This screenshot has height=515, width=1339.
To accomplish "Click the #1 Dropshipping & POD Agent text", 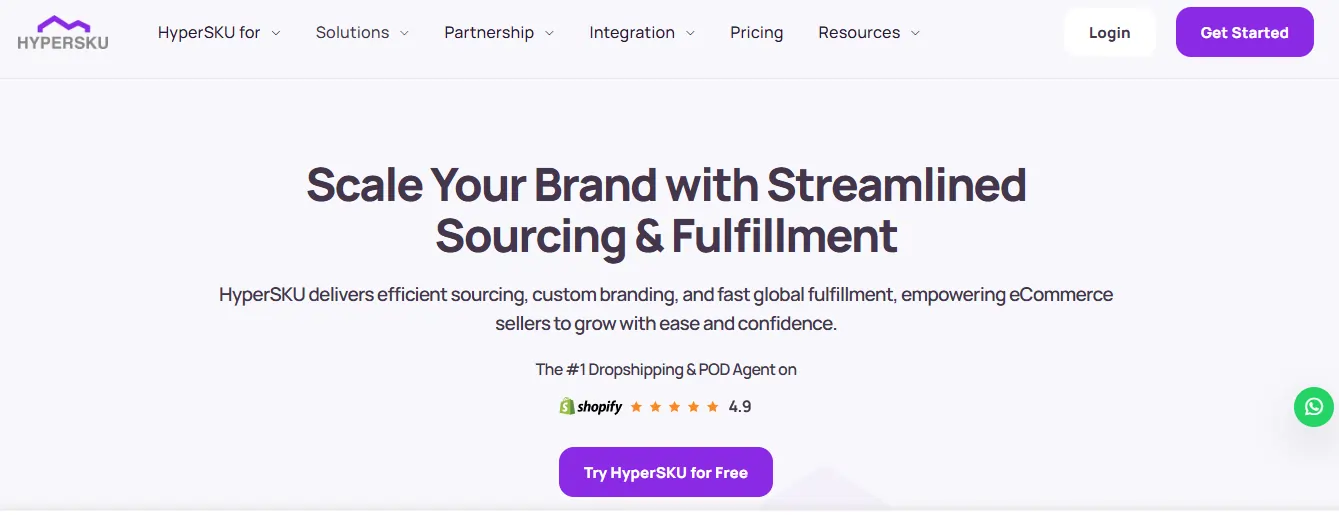I will tap(666, 370).
